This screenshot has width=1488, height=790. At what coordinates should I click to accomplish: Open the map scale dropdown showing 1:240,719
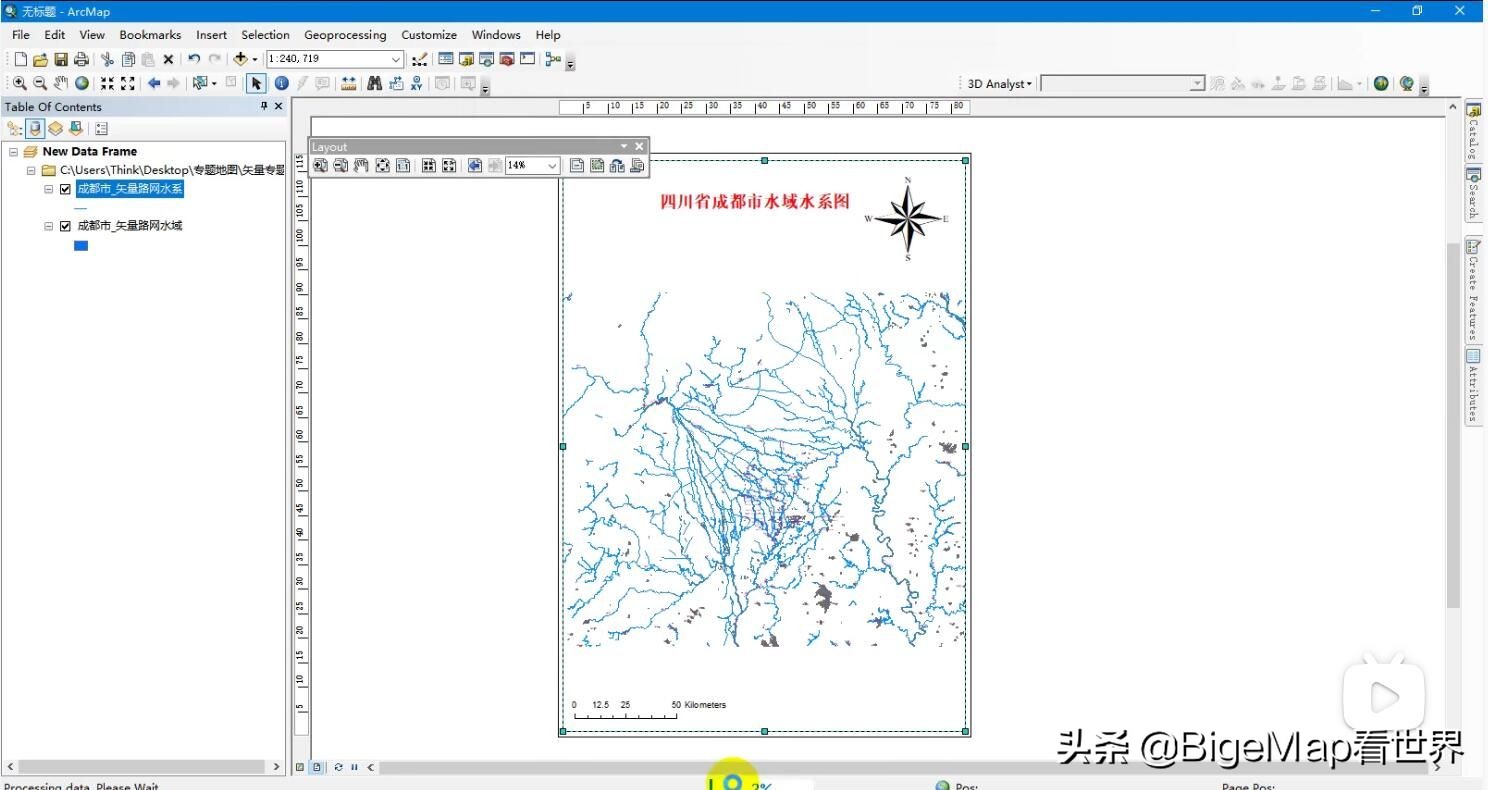tap(395, 59)
